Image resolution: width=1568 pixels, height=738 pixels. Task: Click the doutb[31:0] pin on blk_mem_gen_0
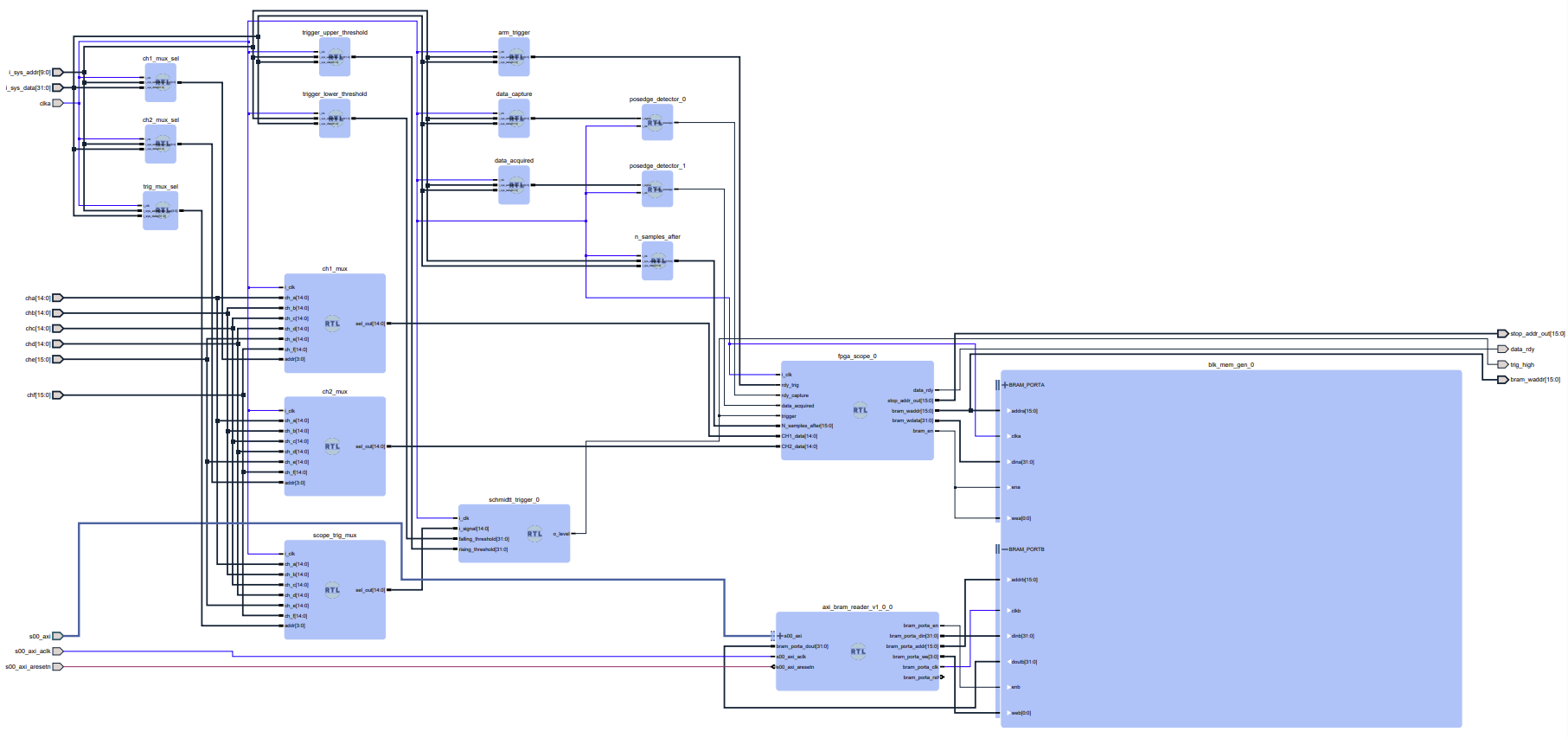click(1023, 662)
